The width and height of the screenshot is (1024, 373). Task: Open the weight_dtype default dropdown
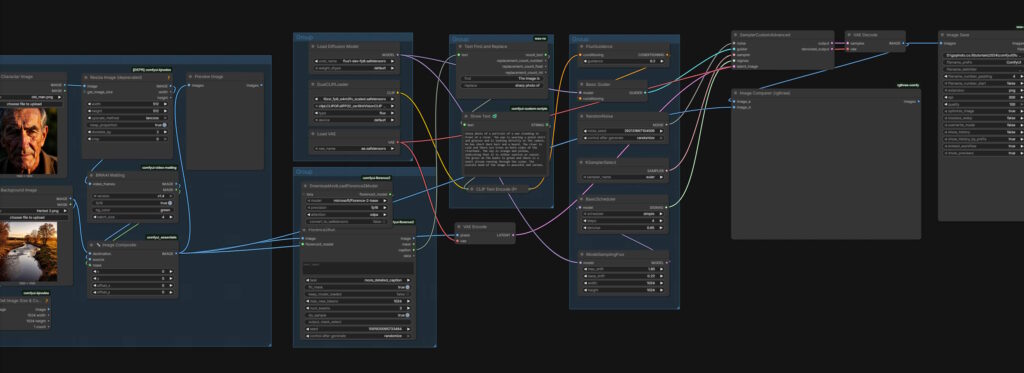pyautogui.click(x=354, y=67)
